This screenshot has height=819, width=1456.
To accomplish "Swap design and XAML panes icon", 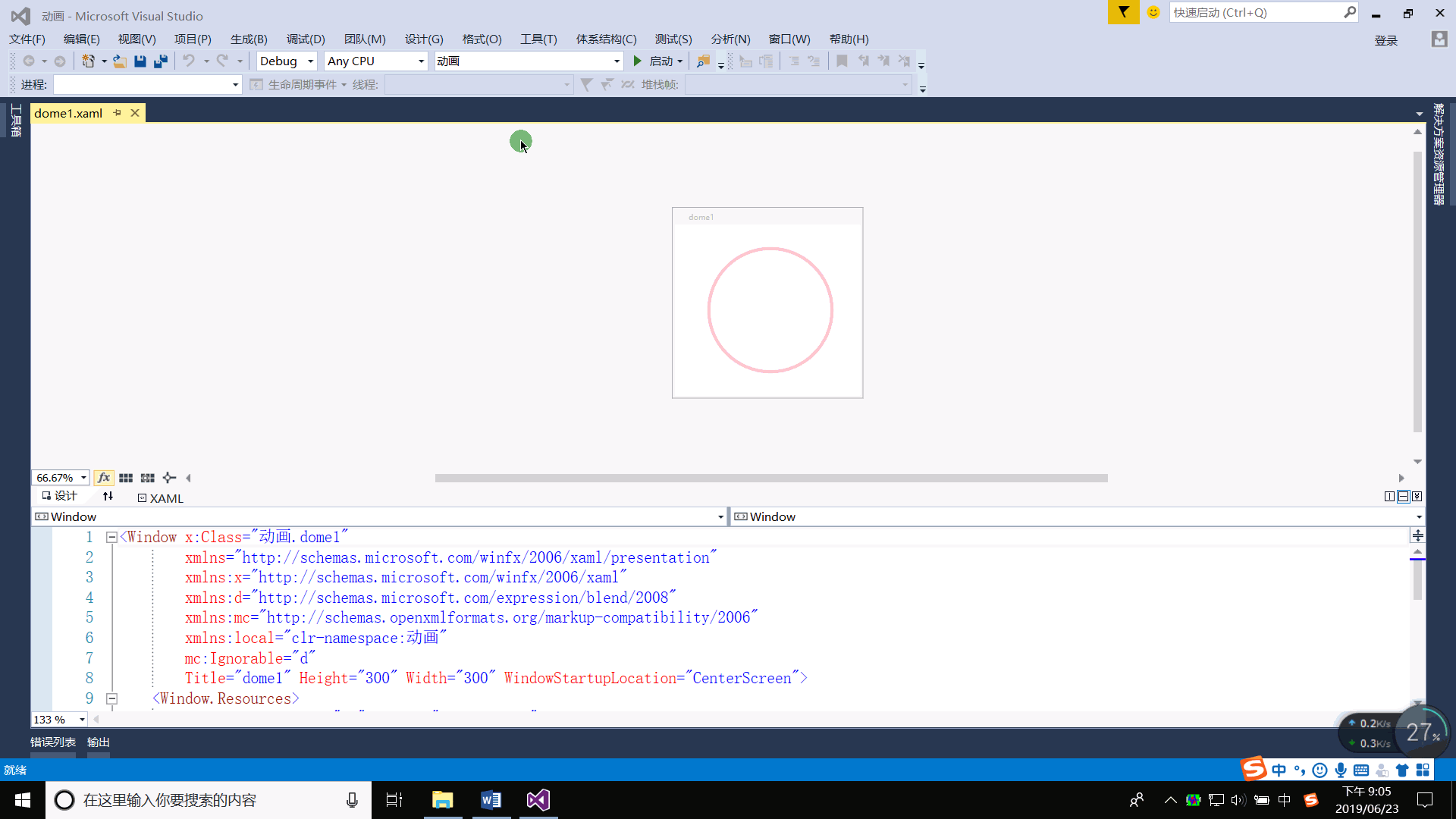I will [108, 497].
